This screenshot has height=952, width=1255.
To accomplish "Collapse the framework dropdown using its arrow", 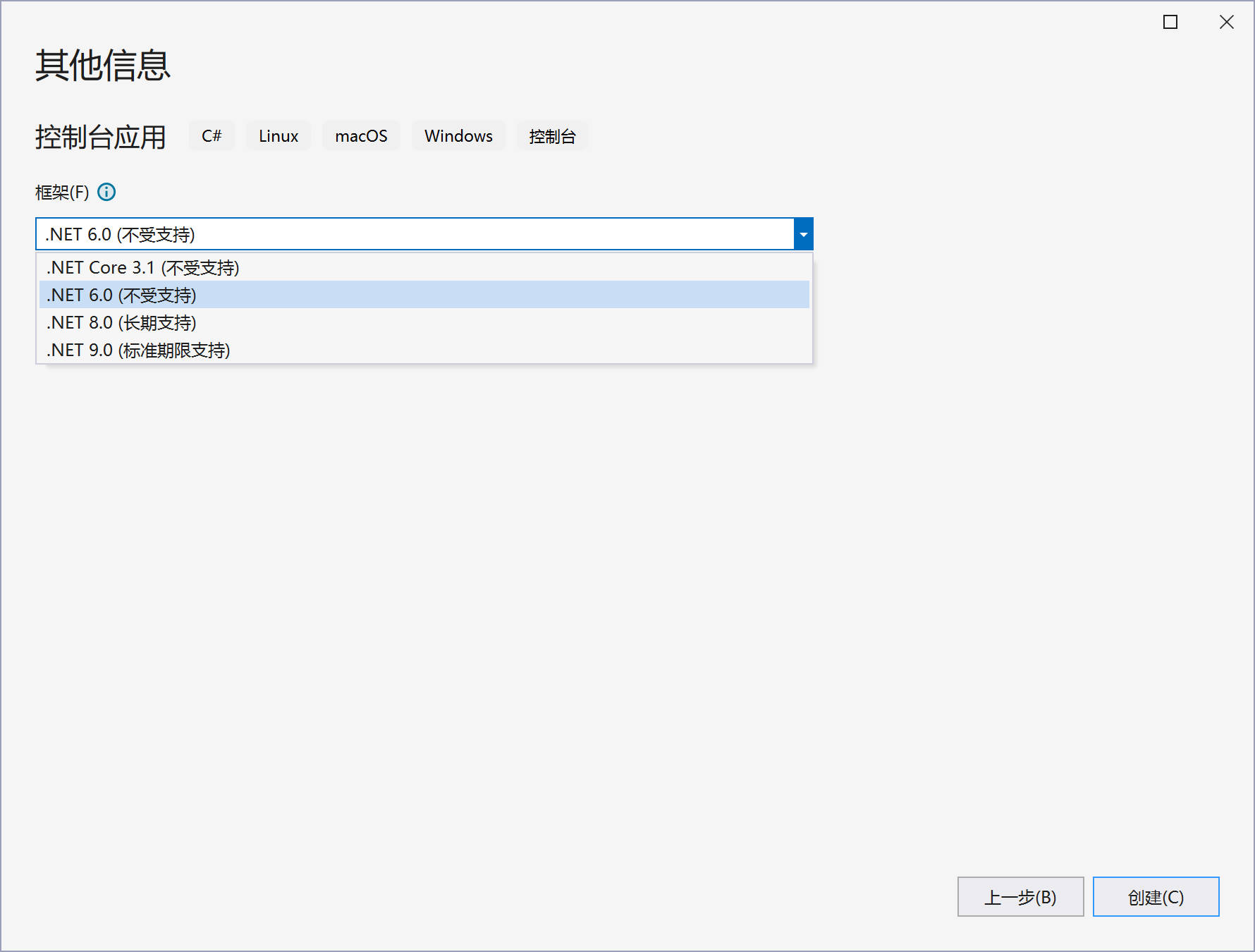I will 803,234.
